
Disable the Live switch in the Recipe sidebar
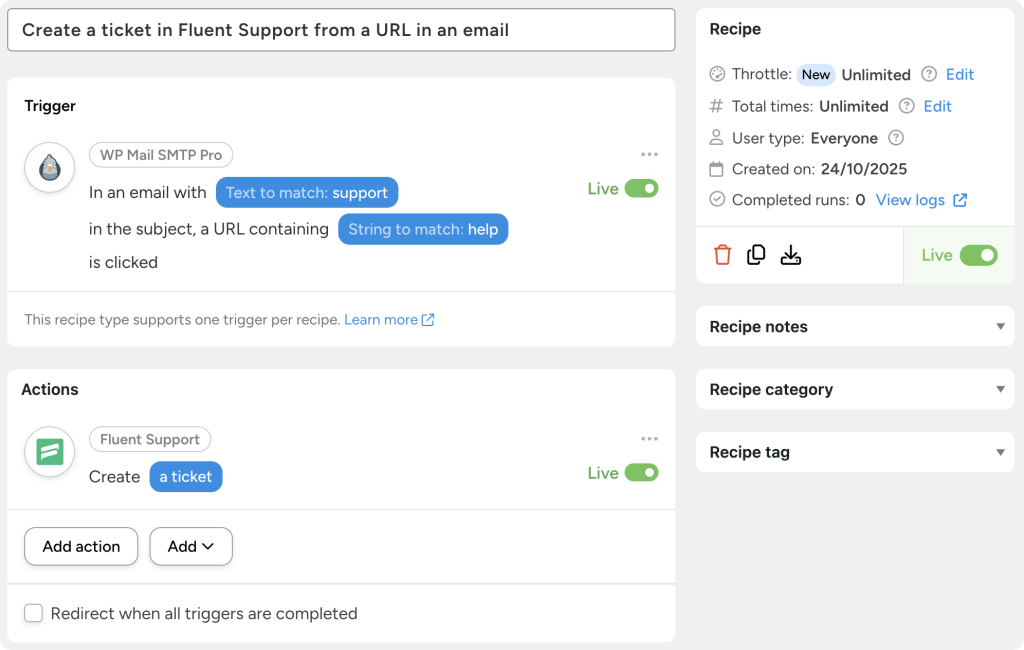(981, 255)
